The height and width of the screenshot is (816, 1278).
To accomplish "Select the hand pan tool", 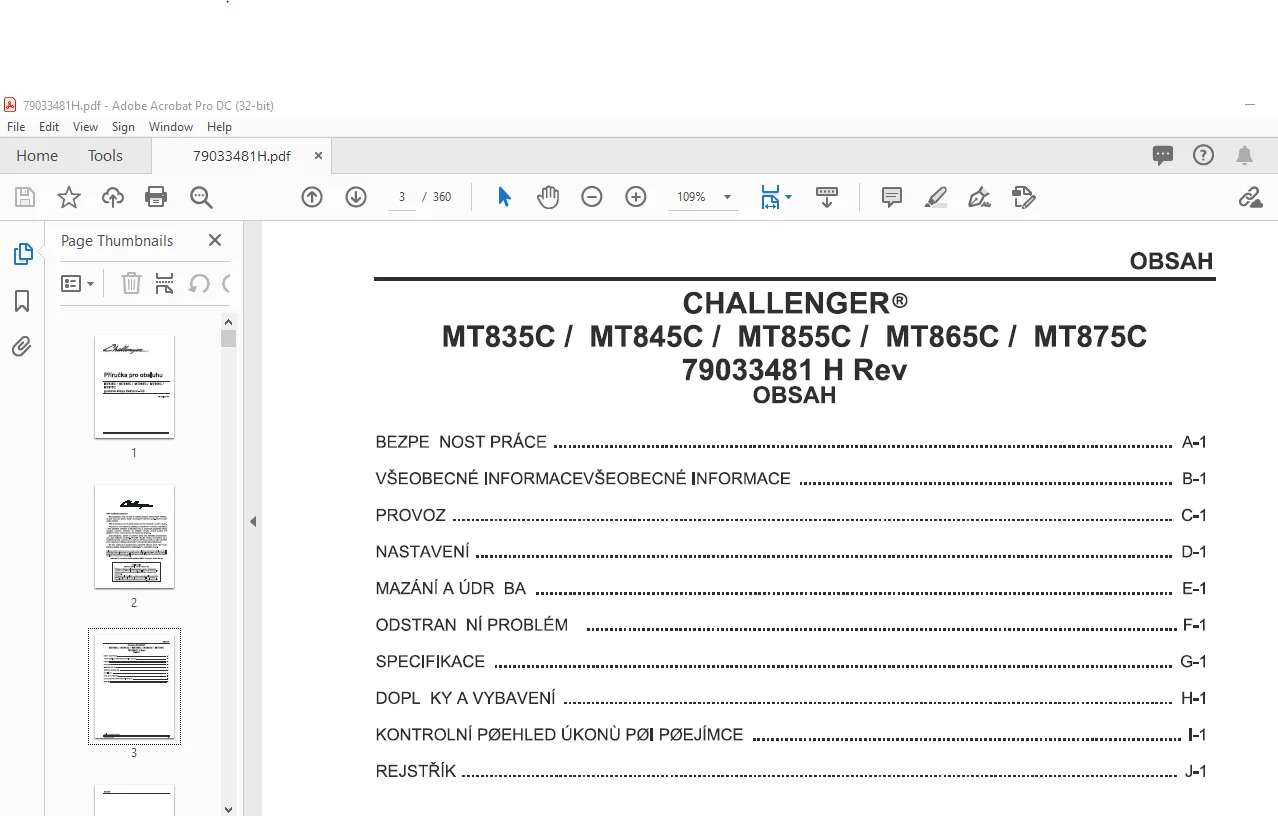I will coord(548,197).
